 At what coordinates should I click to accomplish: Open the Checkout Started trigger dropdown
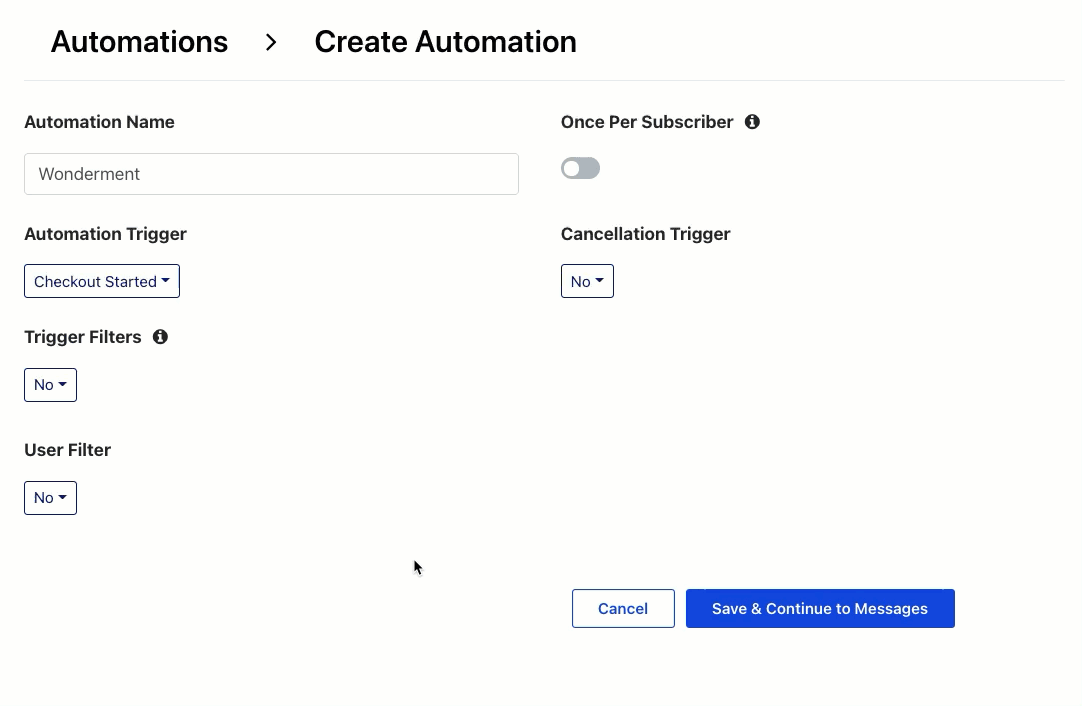pos(101,281)
